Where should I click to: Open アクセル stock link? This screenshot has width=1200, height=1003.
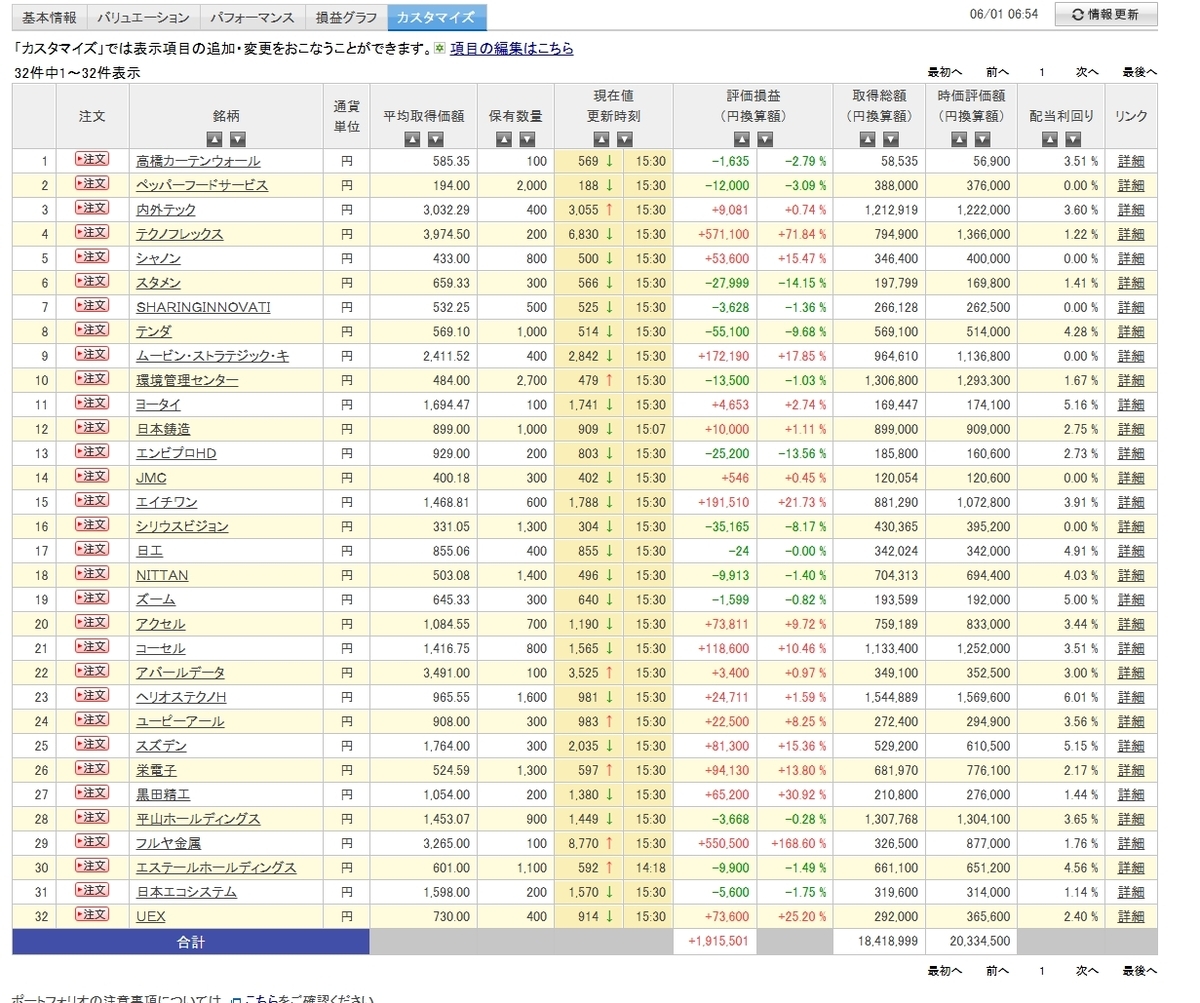tap(160, 624)
